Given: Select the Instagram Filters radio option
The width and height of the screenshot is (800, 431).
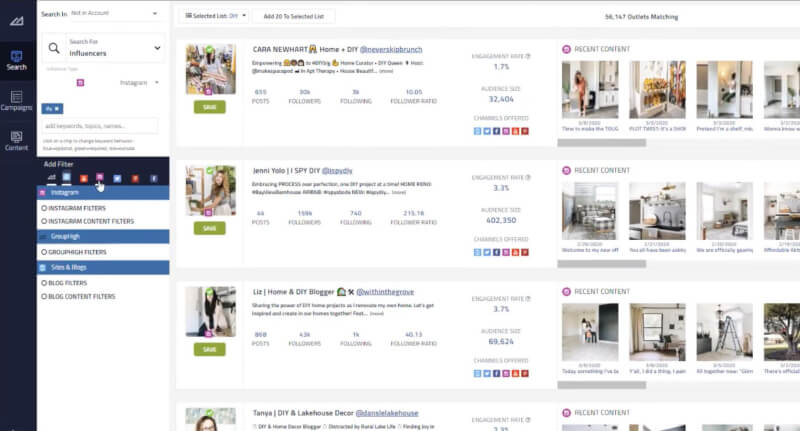Looking at the screenshot, I should click(x=44, y=208).
